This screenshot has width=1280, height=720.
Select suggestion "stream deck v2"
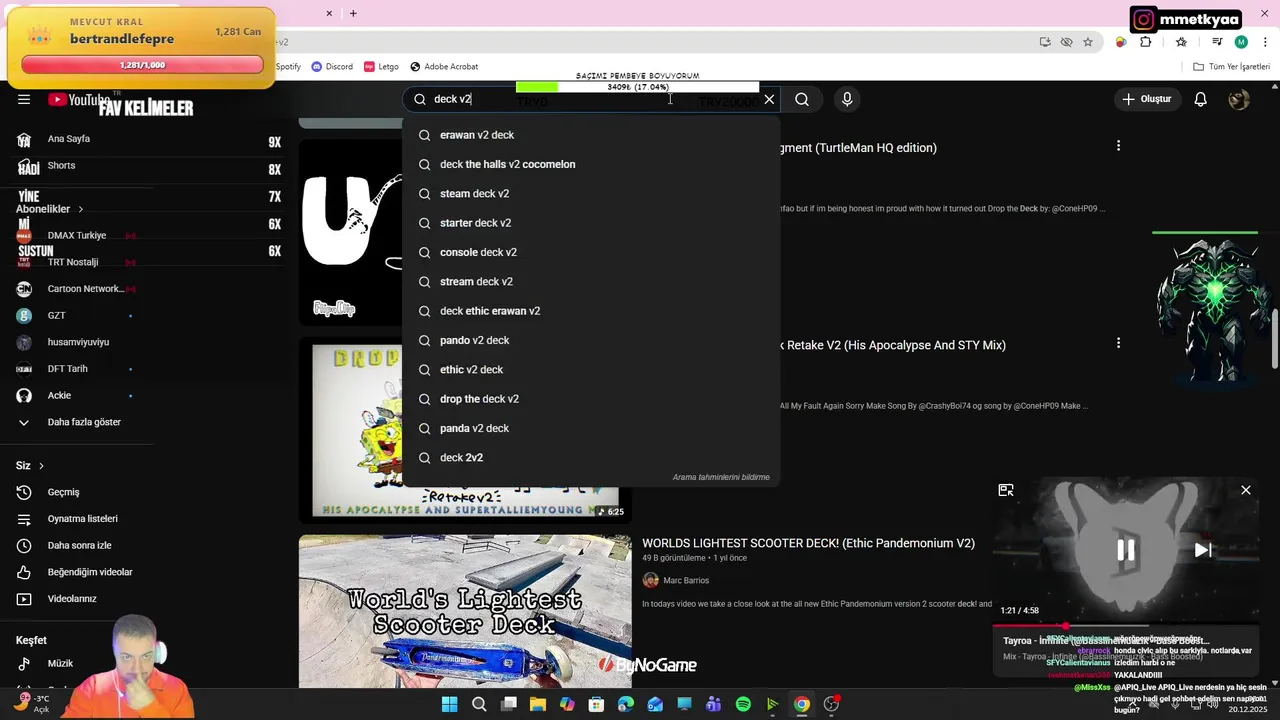tap(590, 281)
